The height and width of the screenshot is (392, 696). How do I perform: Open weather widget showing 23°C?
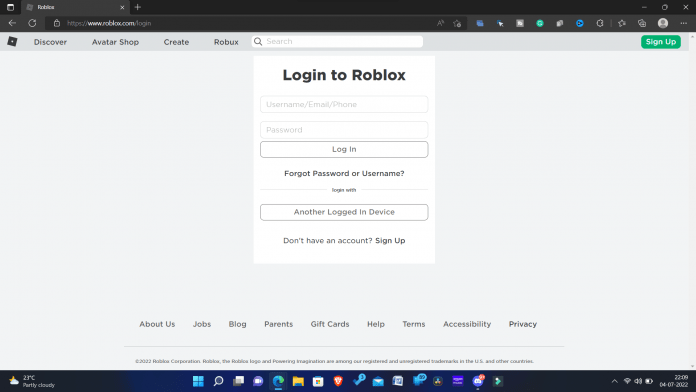[32, 381]
